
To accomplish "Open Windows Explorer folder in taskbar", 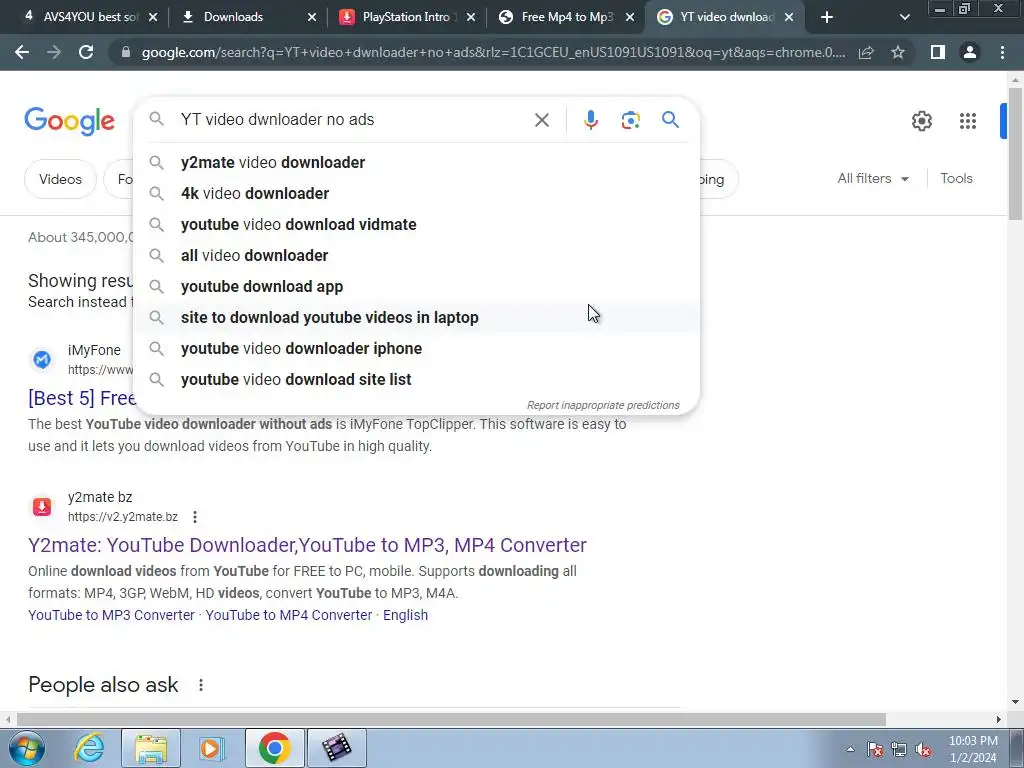I will 151,748.
